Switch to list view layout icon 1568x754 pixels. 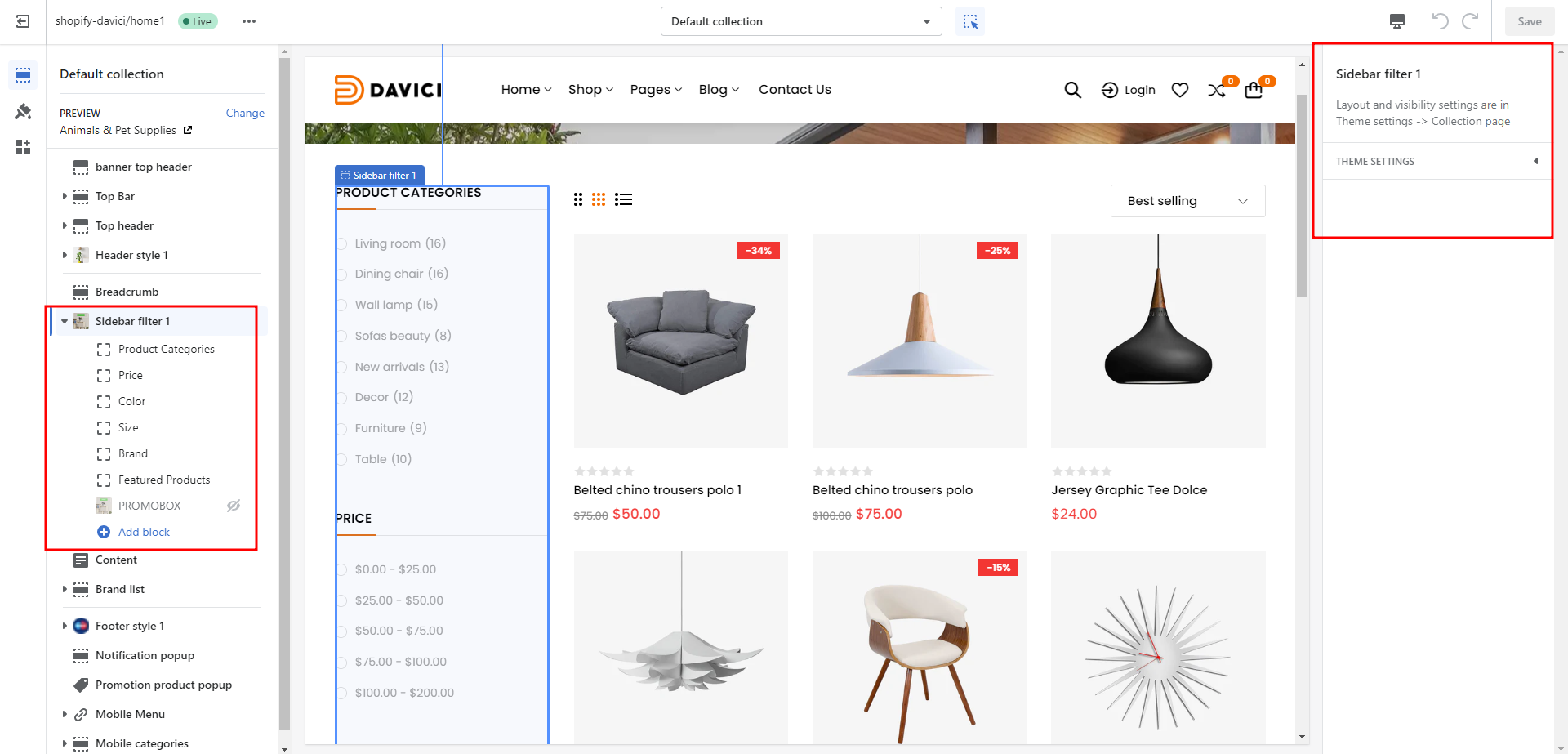click(x=624, y=199)
